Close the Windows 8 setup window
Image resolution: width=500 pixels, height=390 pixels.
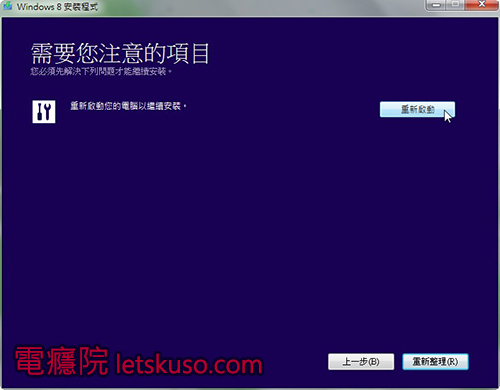pos(482,5)
